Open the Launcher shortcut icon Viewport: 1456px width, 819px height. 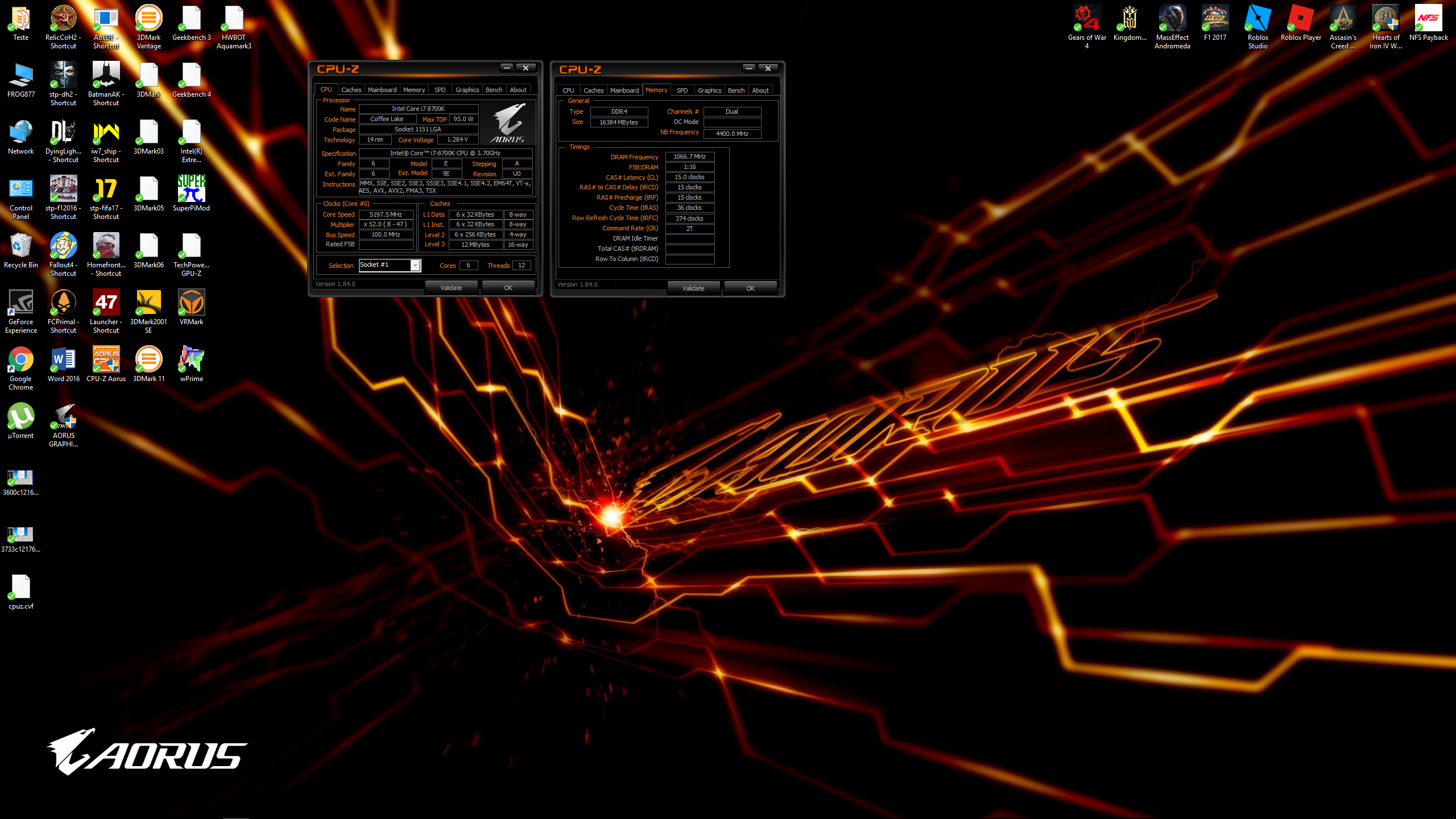click(106, 311)
